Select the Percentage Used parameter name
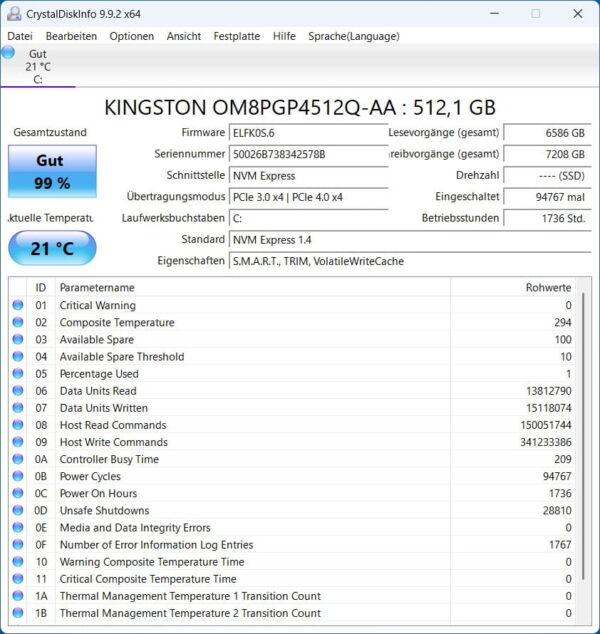 click(x=99, y=374)
